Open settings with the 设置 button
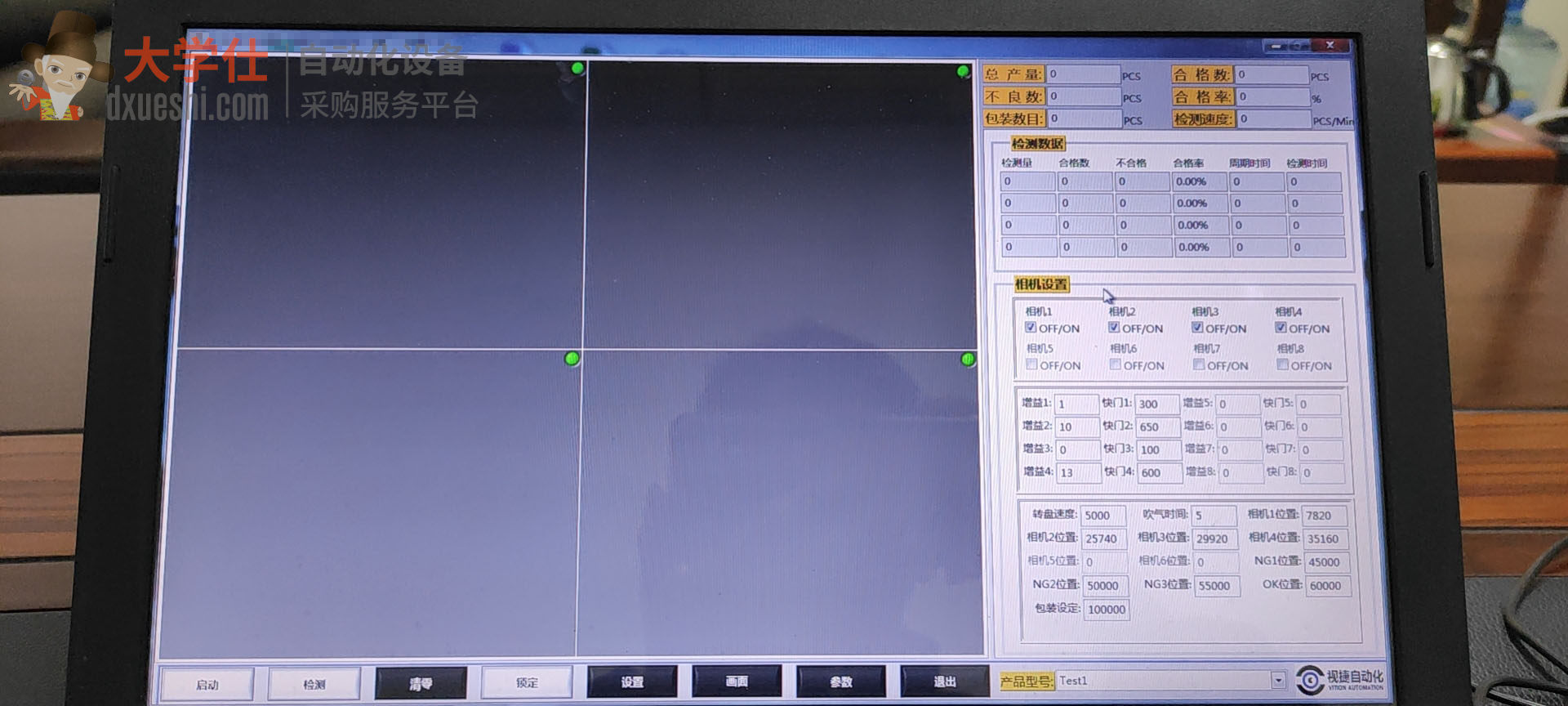The height and width of the screenshot is (706, 1568). (x=632, y=681)
